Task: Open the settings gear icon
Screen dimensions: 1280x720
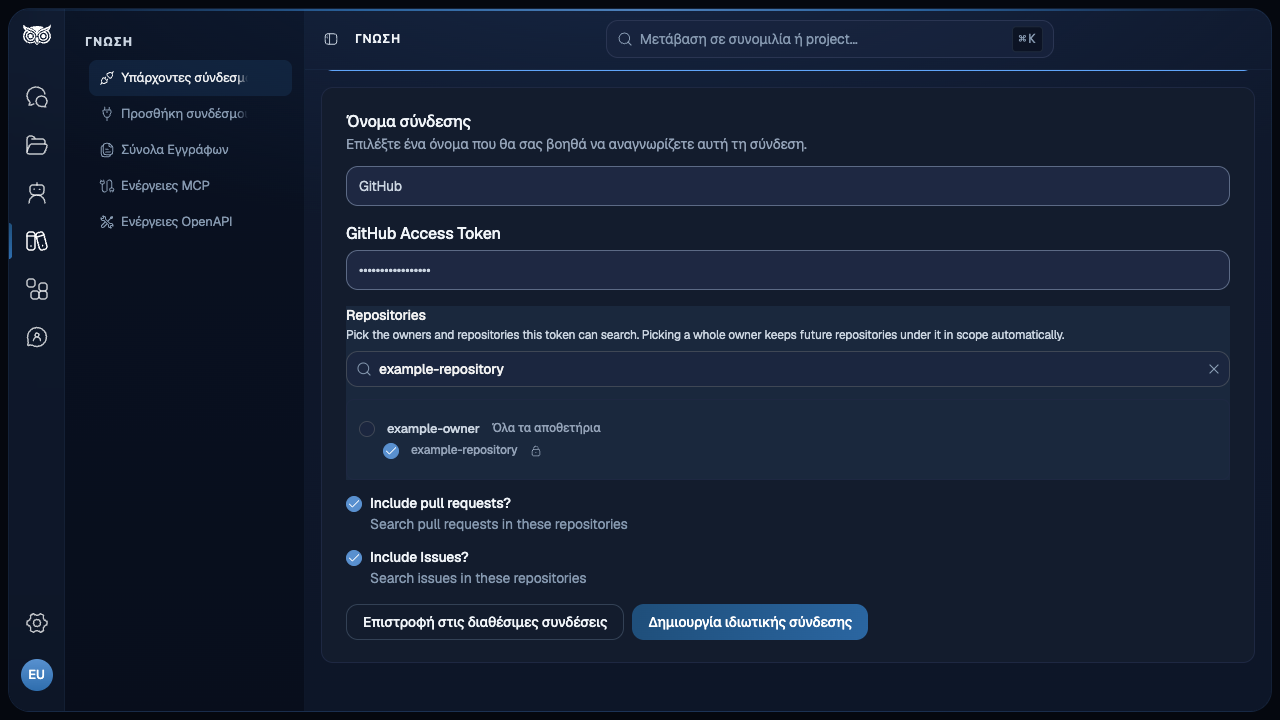Action: click(x=37, y=623)
